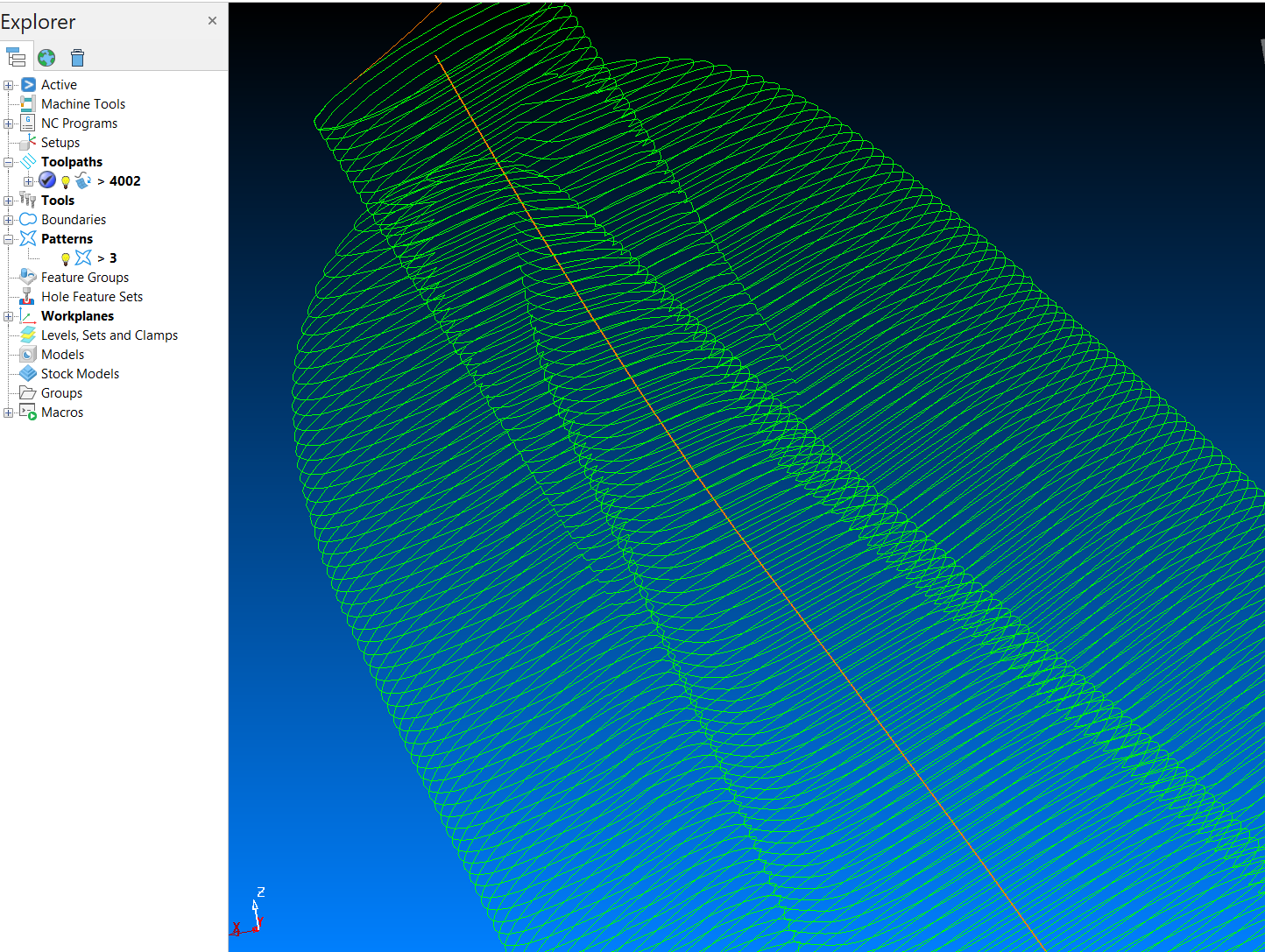This screenshot has width=1265, height=952.
Task: Collapse the Toolpaths branch
Action: click(8, 161)
